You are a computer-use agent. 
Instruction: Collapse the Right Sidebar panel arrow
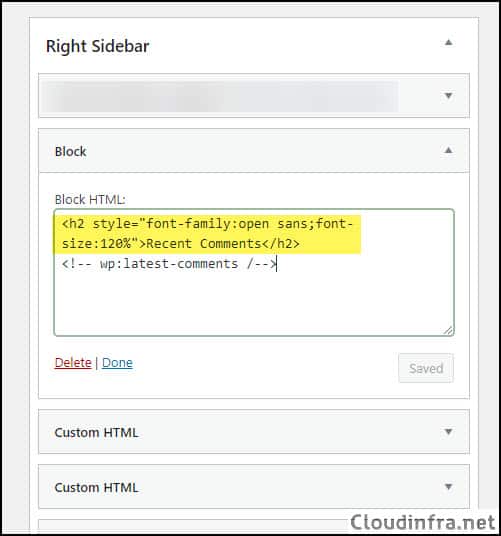[x=448, y=43]
